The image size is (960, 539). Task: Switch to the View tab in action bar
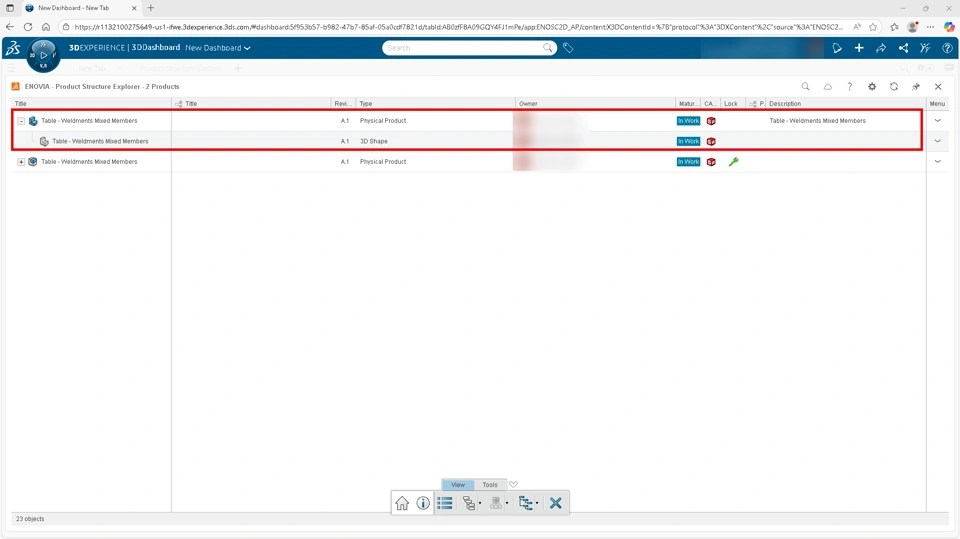[458, 484]
